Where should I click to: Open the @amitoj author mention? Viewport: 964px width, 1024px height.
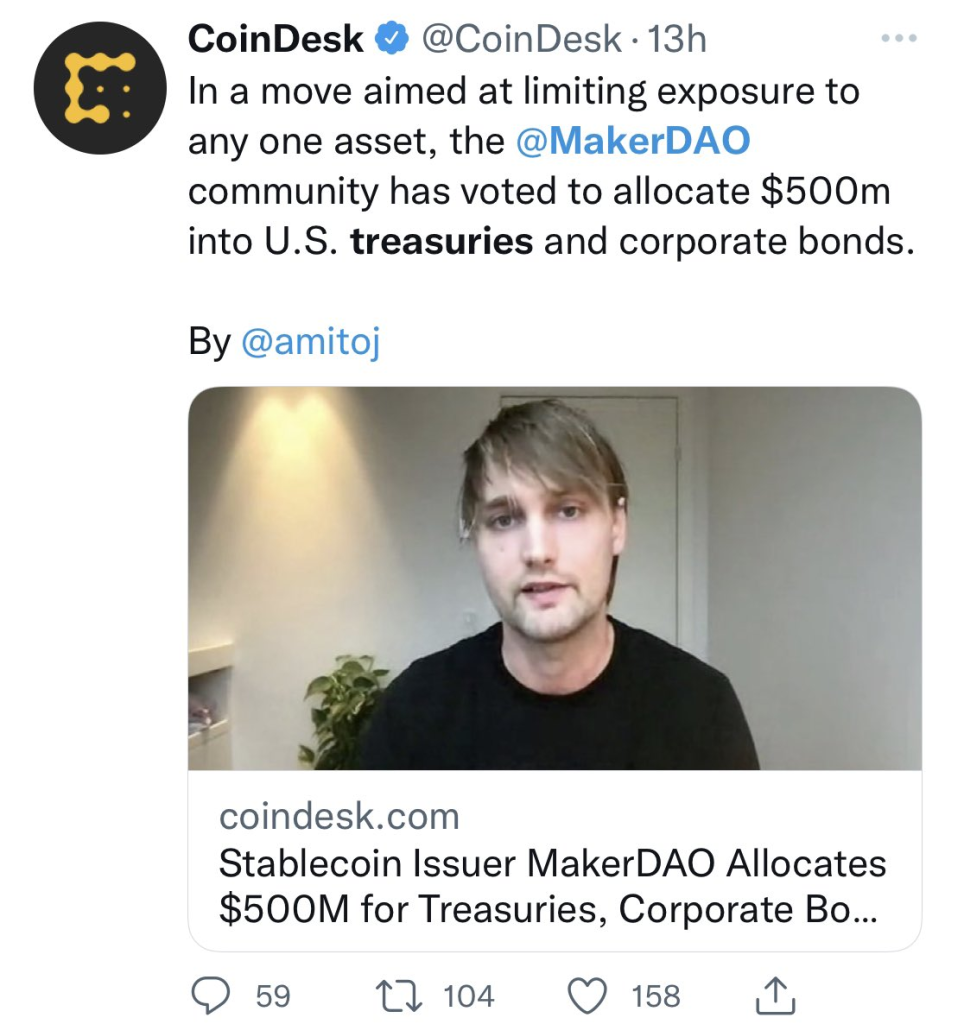pyautogui.click(x=310, y=342)
